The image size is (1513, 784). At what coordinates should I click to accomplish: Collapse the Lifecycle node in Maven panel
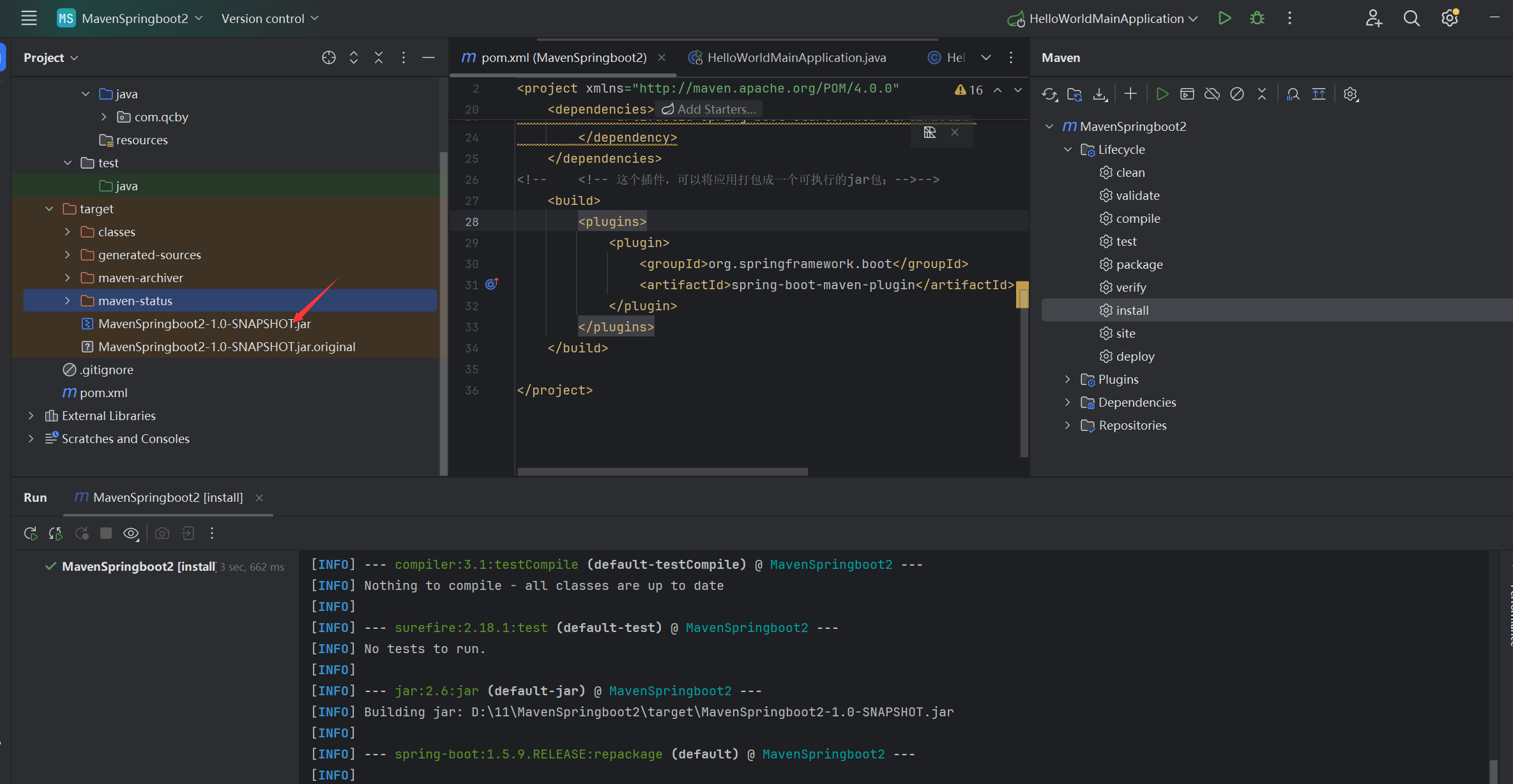tap(1068, 149)
